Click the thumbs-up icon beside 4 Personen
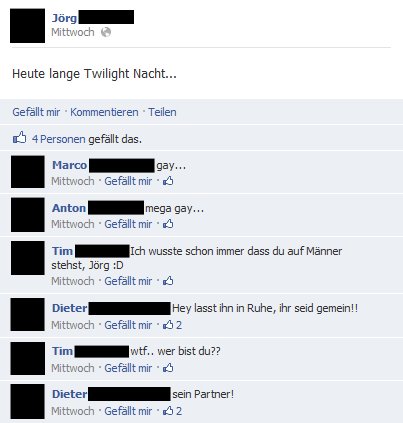 pos(19,137)
